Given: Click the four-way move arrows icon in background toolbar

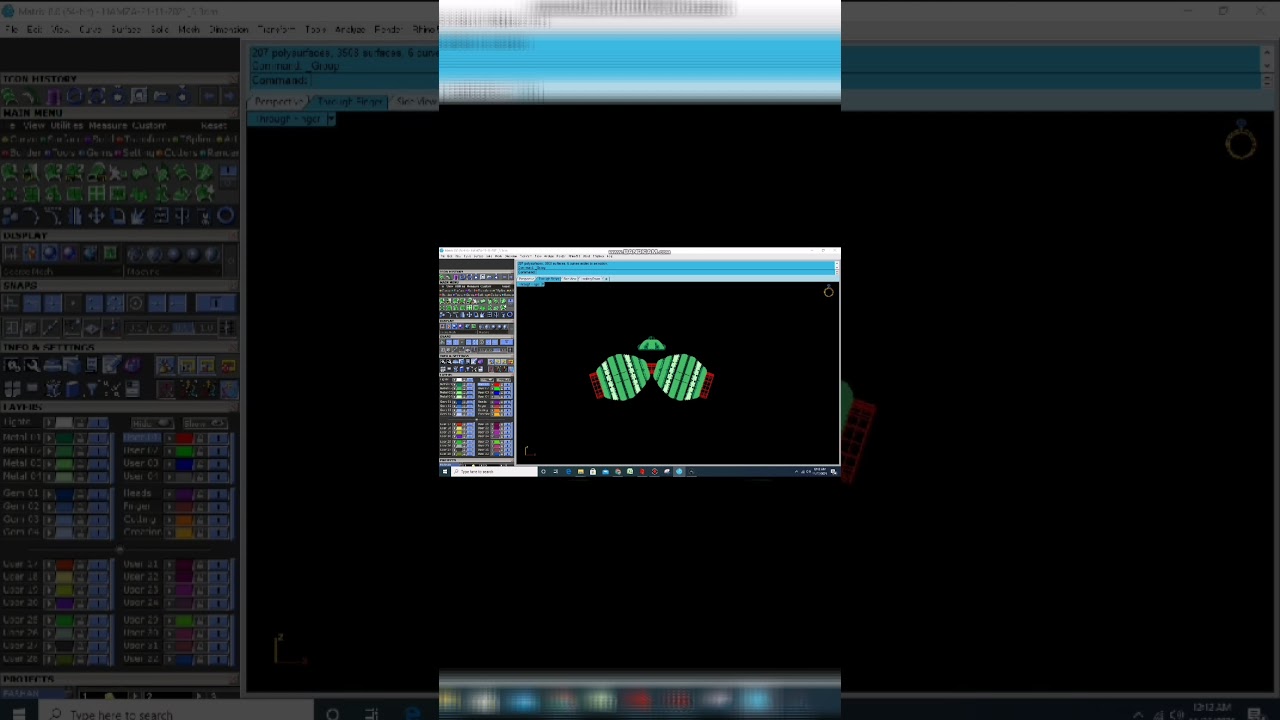Looking at the screenshot, I should [x=96, y=216].
